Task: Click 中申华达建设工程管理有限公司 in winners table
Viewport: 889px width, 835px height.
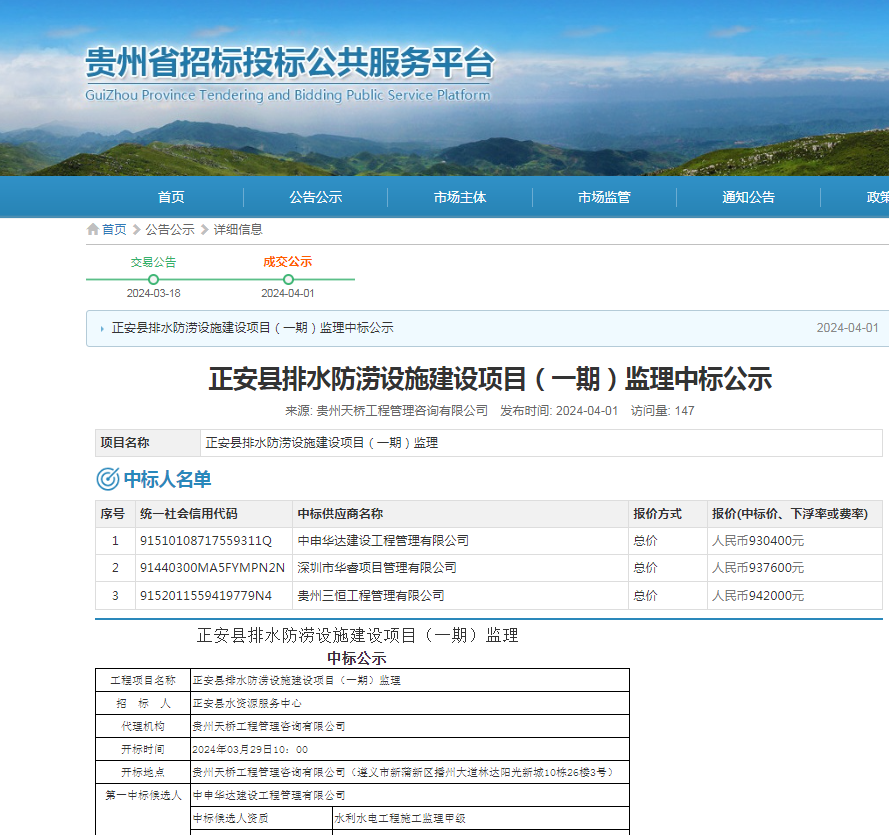Action: pyautogui.click(x=383, y=541)
